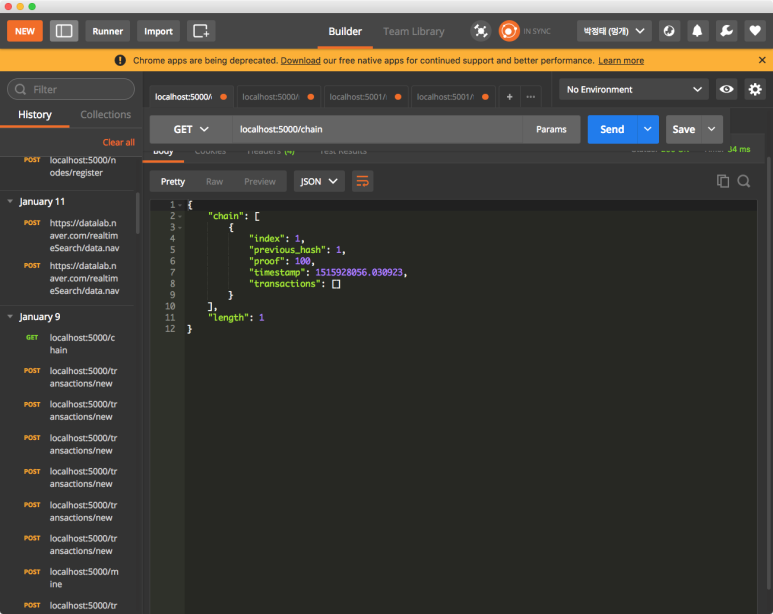This screenshot has width=773, height=614.
Task: Switch to Team Library tab
Action: 414,31
